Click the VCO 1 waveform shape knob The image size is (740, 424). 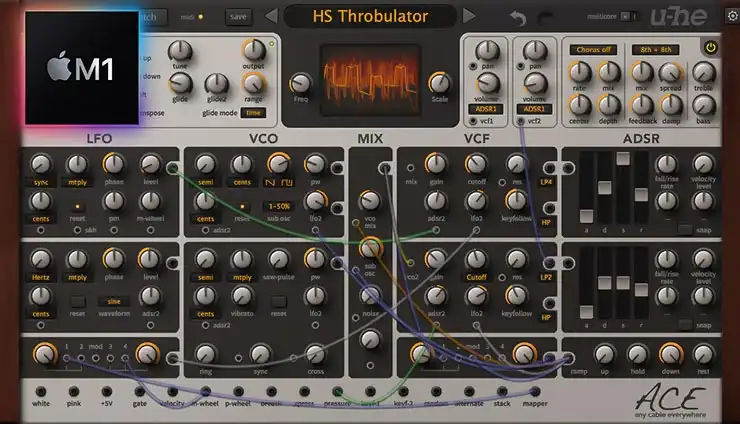279,164
